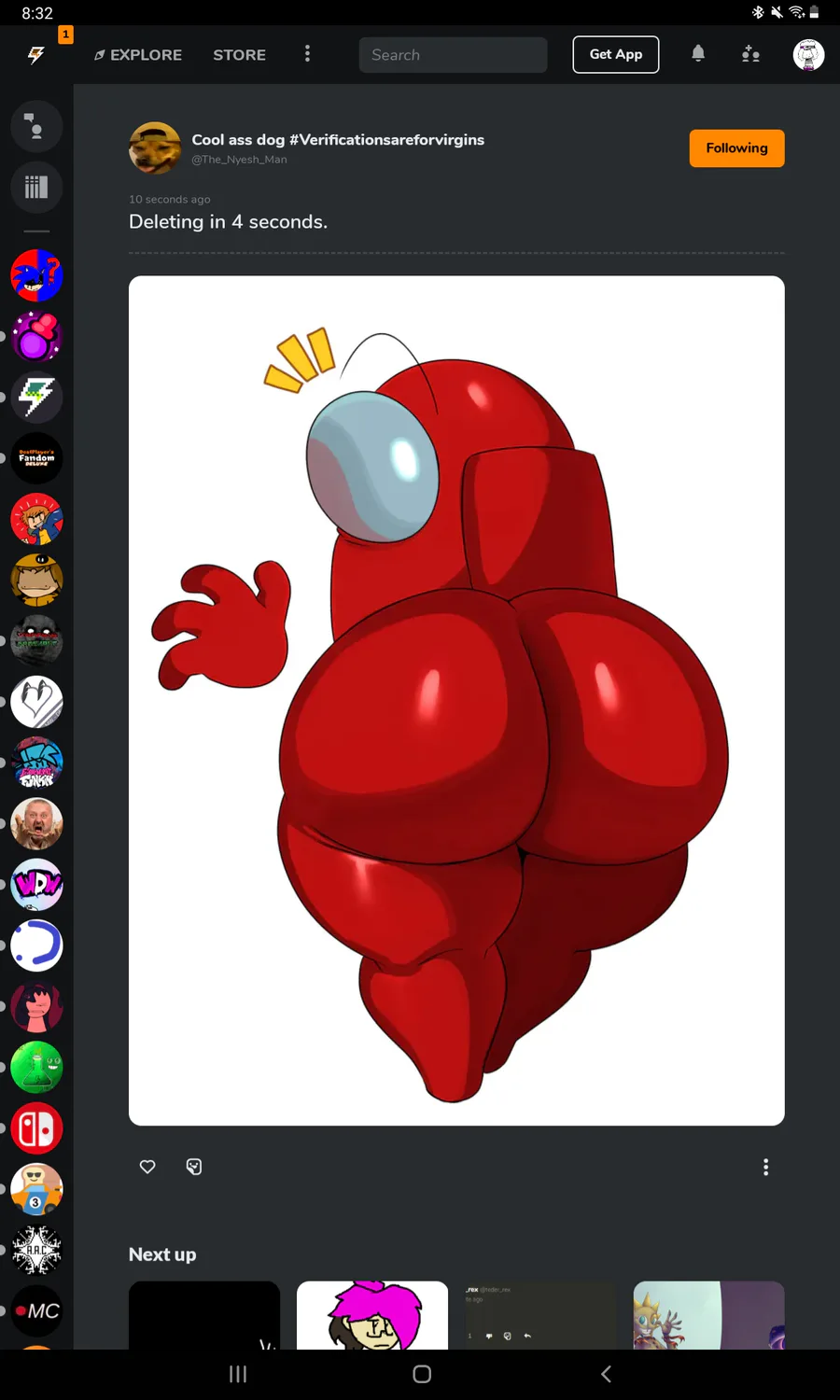Open the Fandom community icon
Viewport: 840px width, 1400px height.
tap(36, 458)
